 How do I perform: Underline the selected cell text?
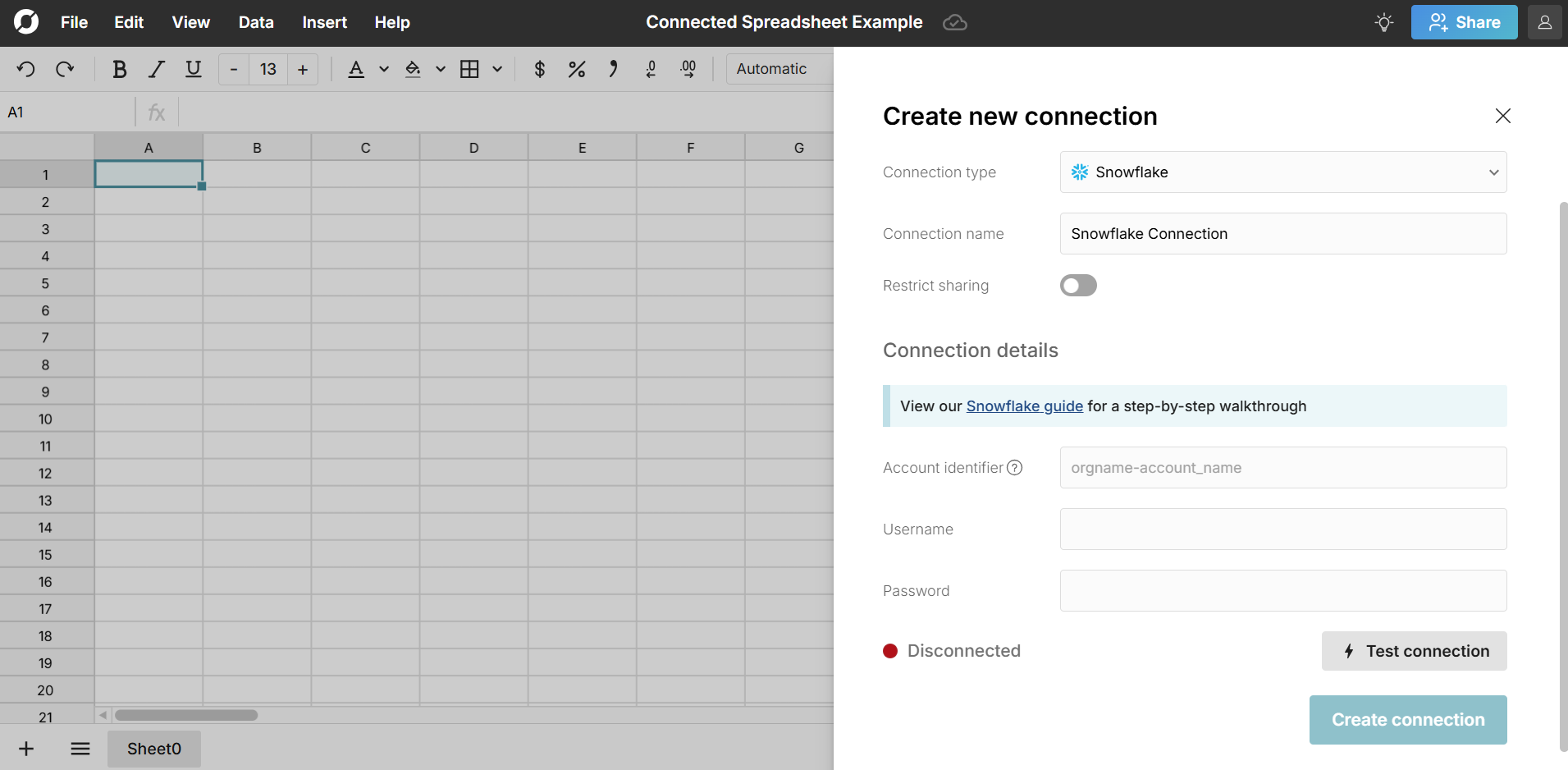point(193,69)
